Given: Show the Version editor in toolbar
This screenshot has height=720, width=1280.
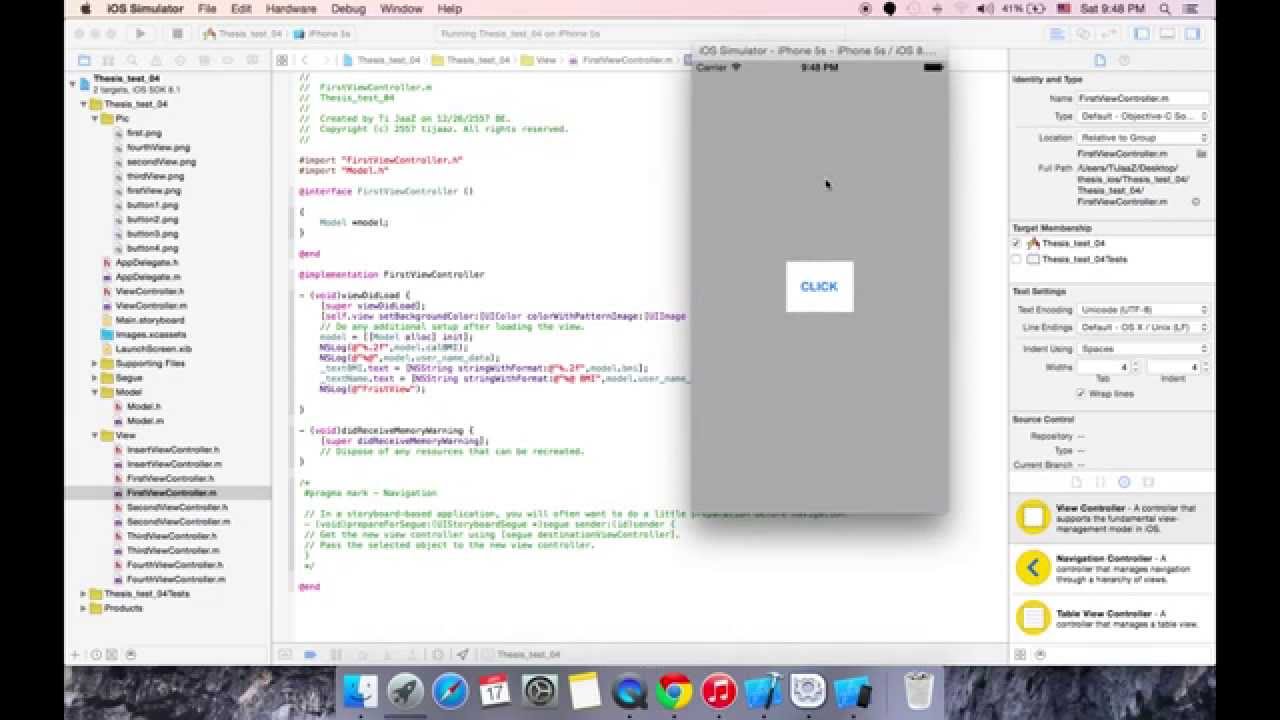Looking at the screenshot, I should click(1108, 33).
